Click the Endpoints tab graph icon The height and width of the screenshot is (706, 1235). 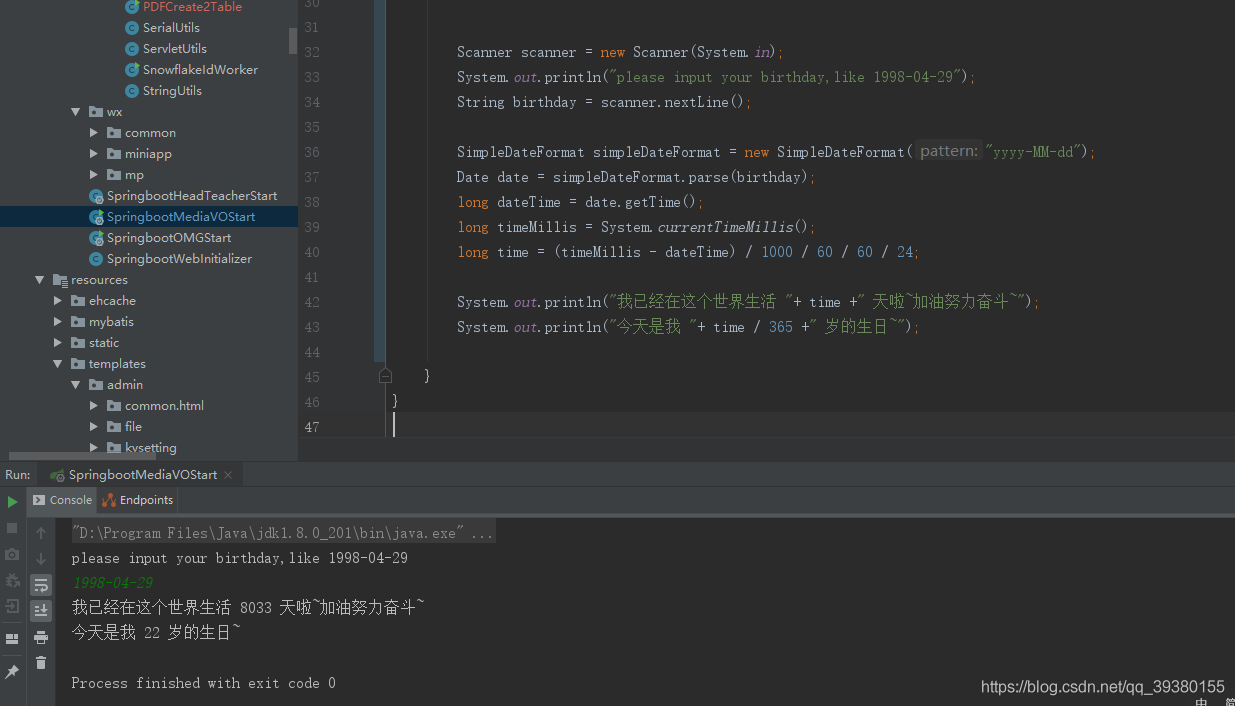click(109, 500)
